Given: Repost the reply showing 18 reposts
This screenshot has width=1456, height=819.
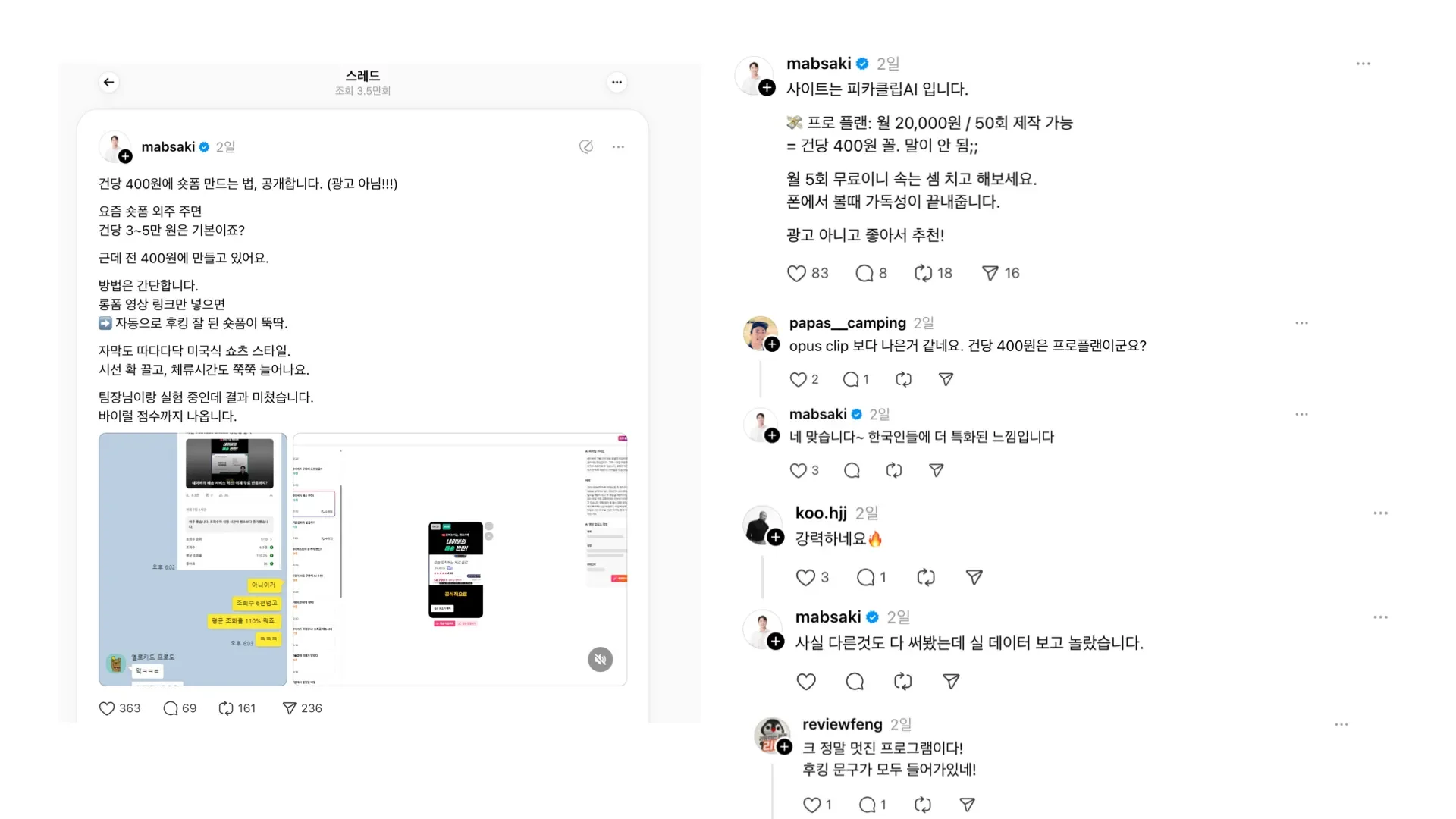Looking at the screenshot, I should pos(923,273).
